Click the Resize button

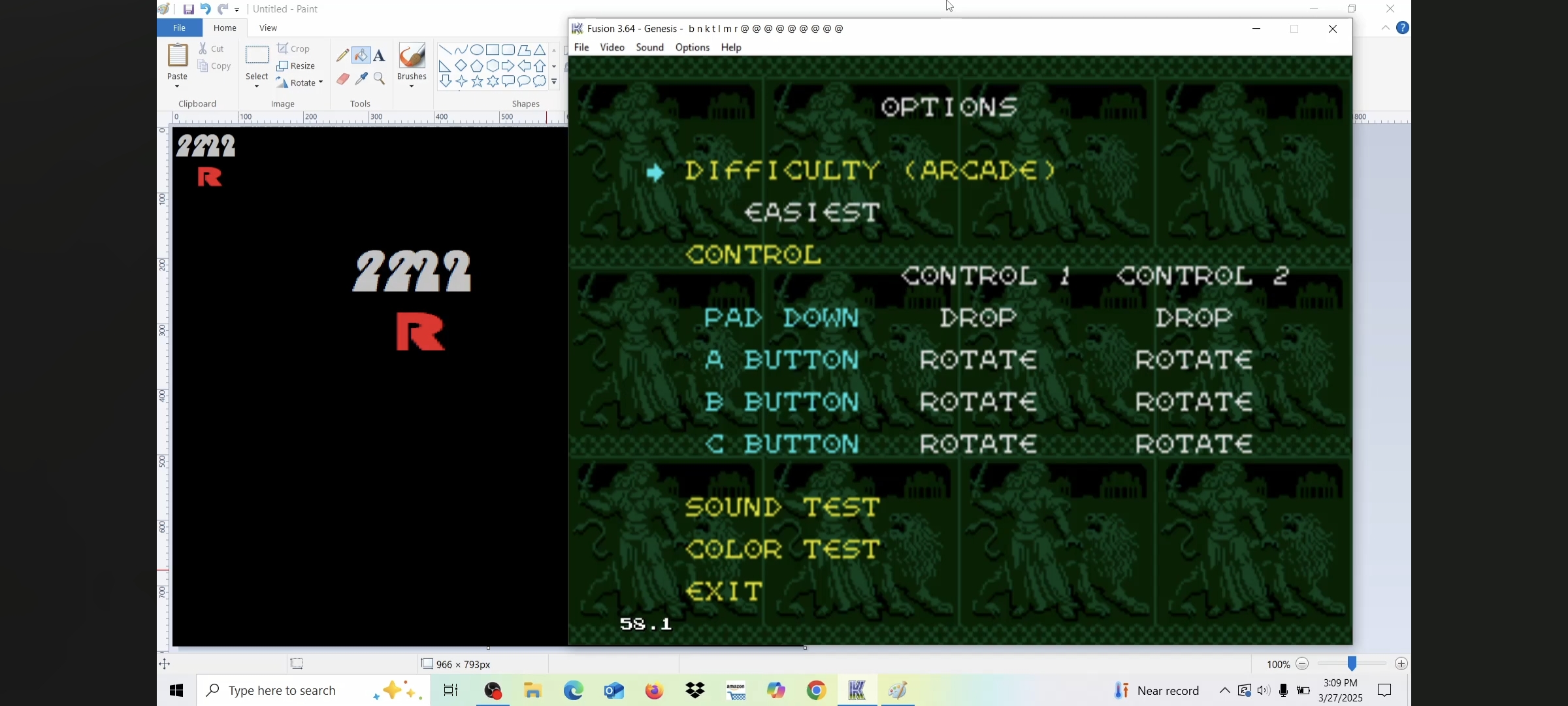[296, 66]
